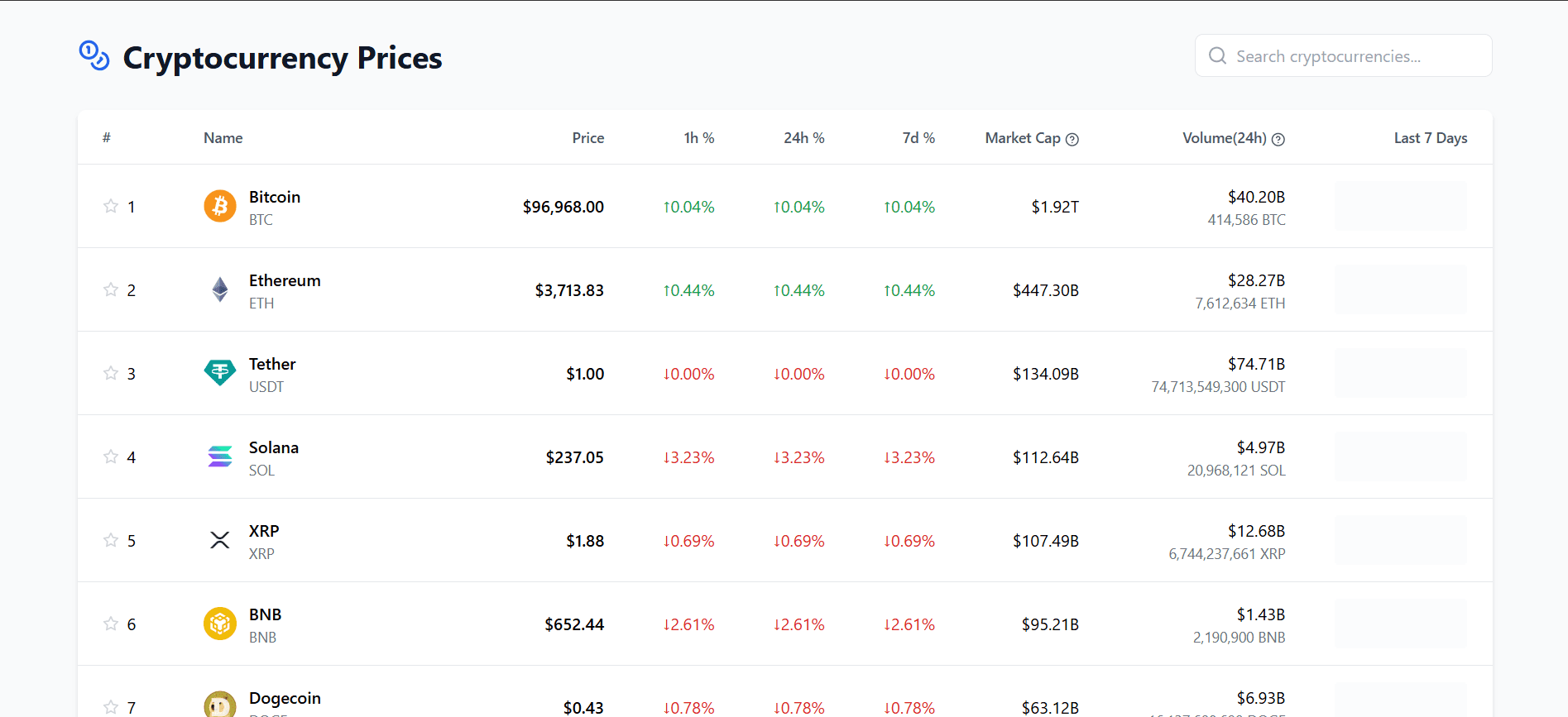View Bitcoin last 7 days chart
The image size is (1568, 717).
(x=1400, y=206)
